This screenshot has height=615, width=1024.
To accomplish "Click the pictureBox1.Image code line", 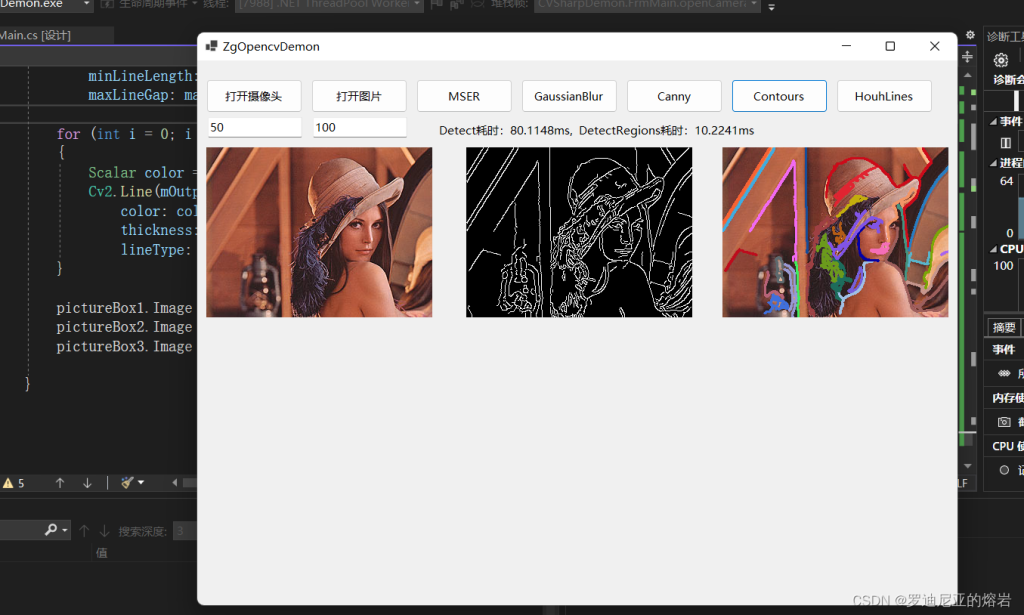I will point(124,308).
